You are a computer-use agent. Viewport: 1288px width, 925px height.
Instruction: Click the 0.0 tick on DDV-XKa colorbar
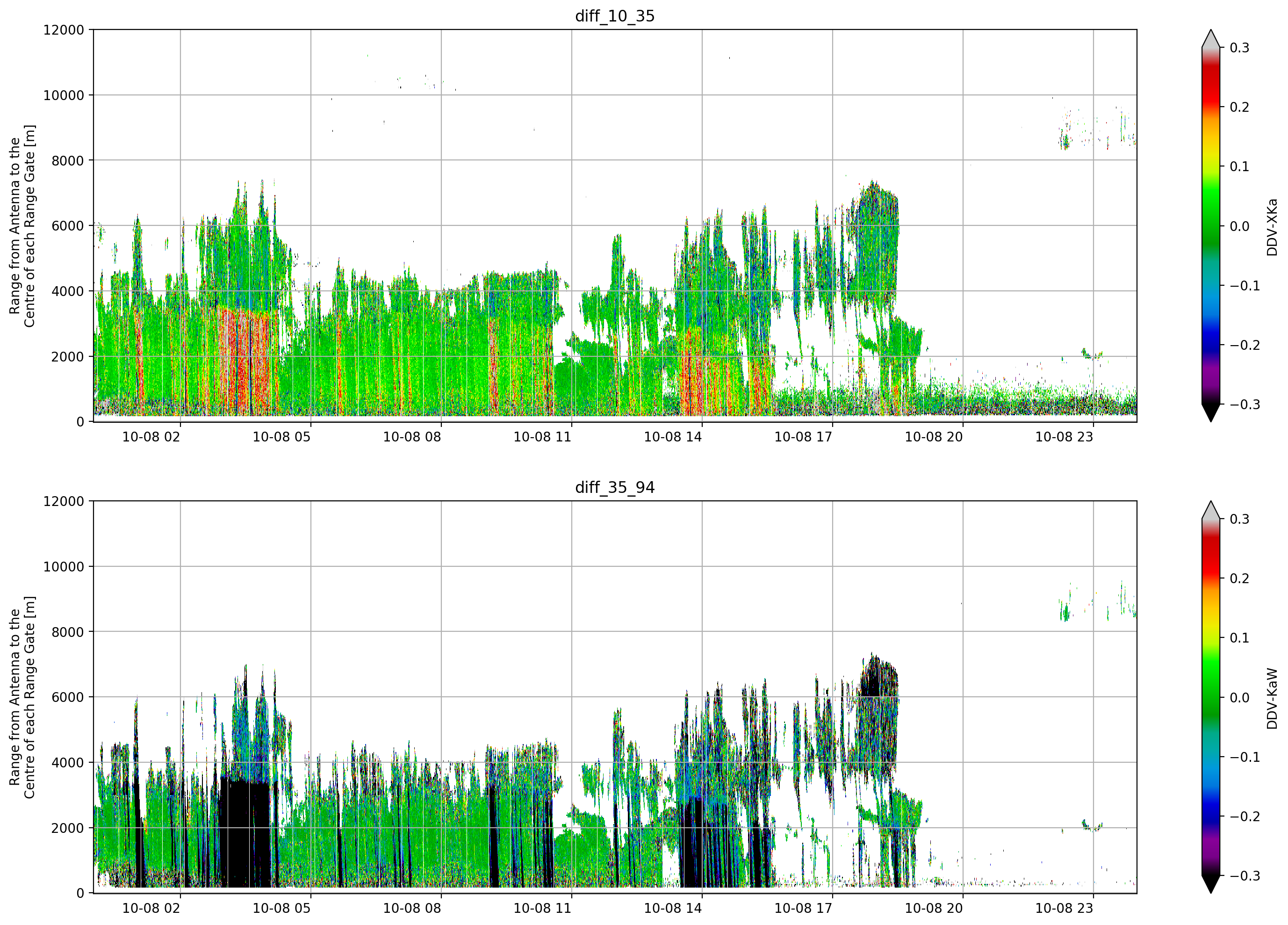(x=1240, y=227)
